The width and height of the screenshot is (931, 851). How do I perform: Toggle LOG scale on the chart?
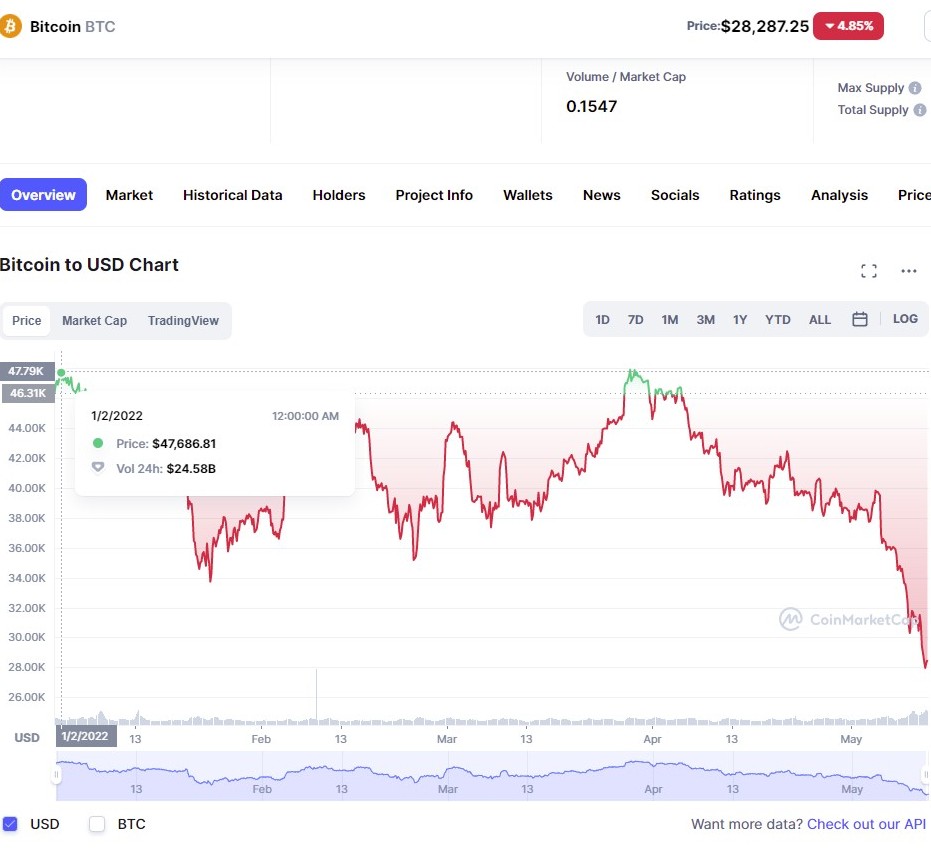pos(905,319)
